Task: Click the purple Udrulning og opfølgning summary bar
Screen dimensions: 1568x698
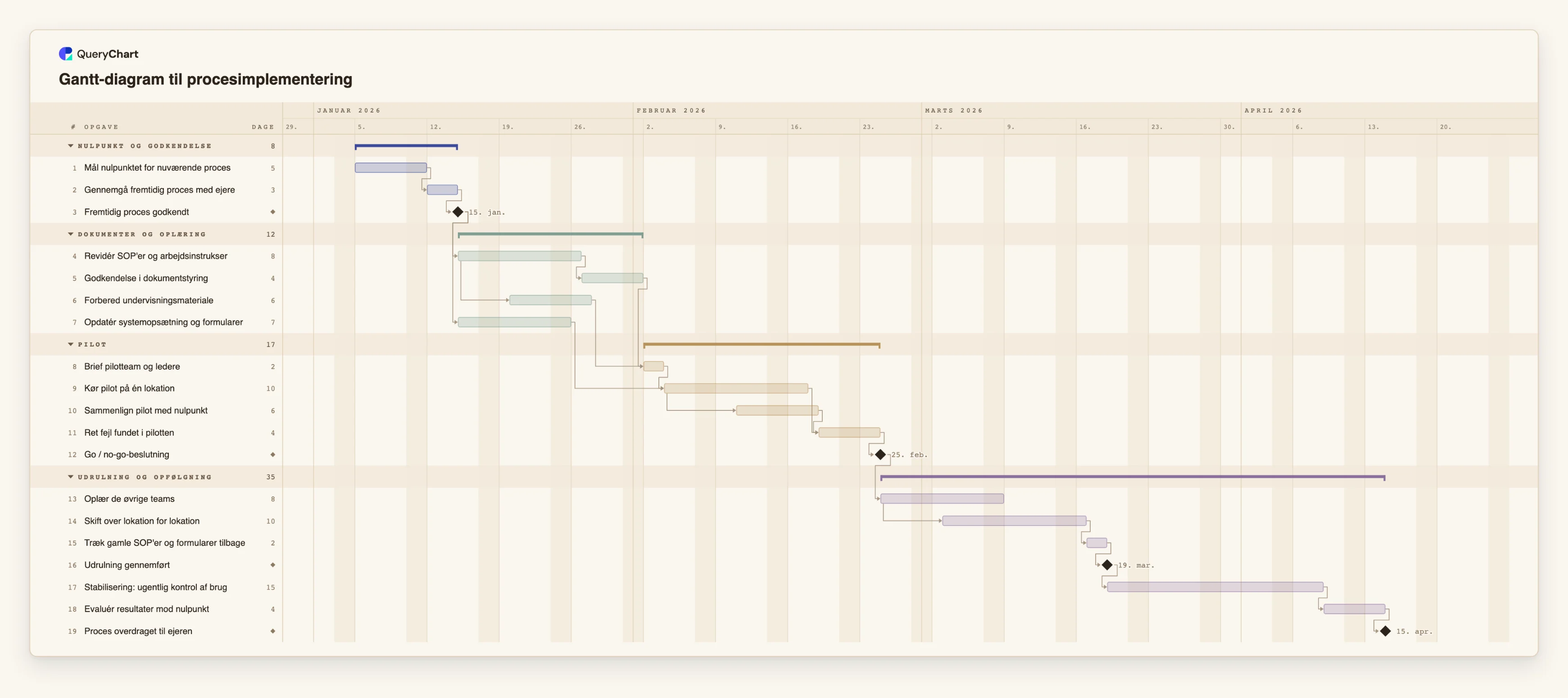Action: coord(1133,477)
